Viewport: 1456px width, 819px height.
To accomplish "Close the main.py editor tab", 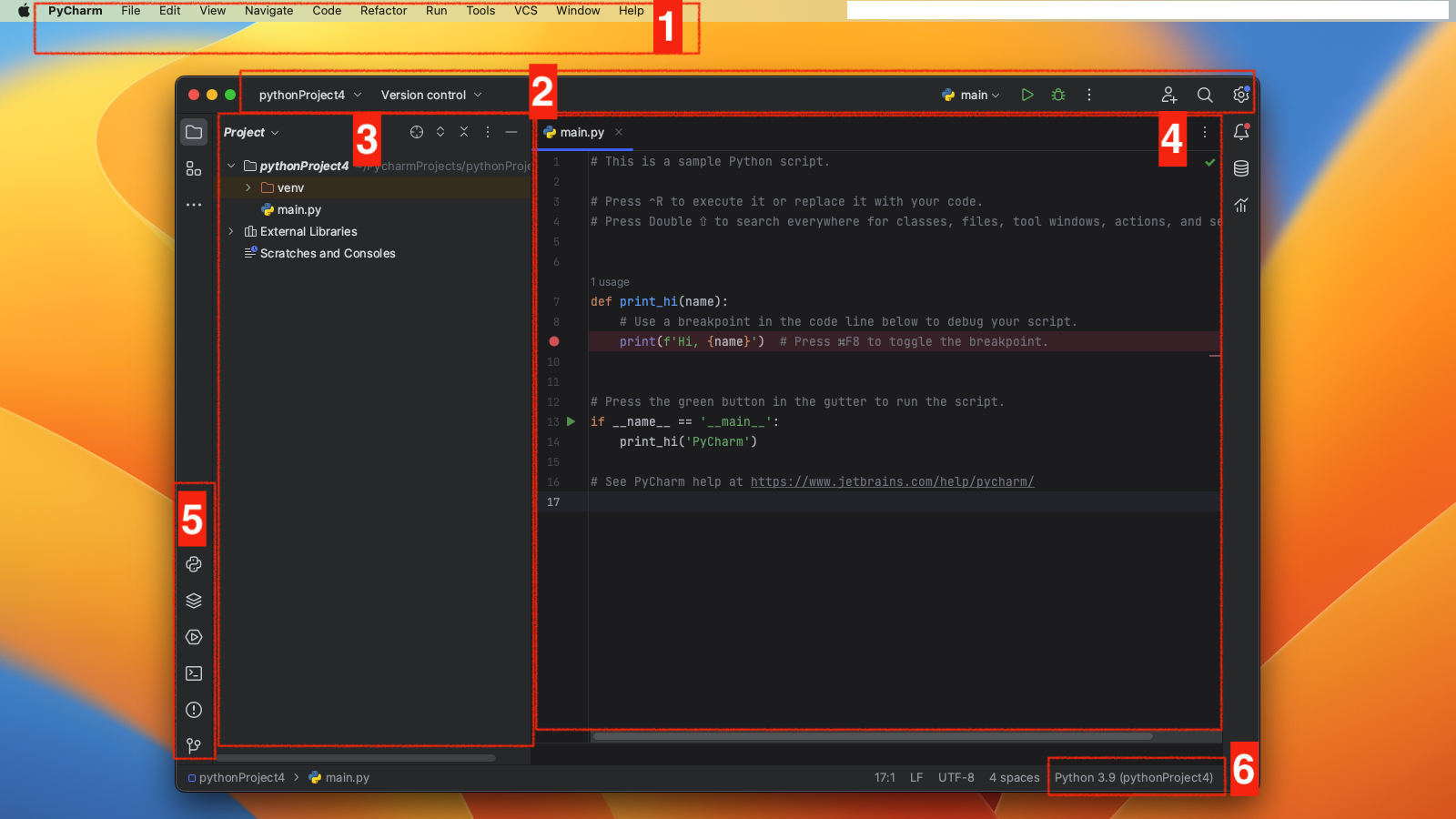I will pyautogui.click(x=619, y=132).
